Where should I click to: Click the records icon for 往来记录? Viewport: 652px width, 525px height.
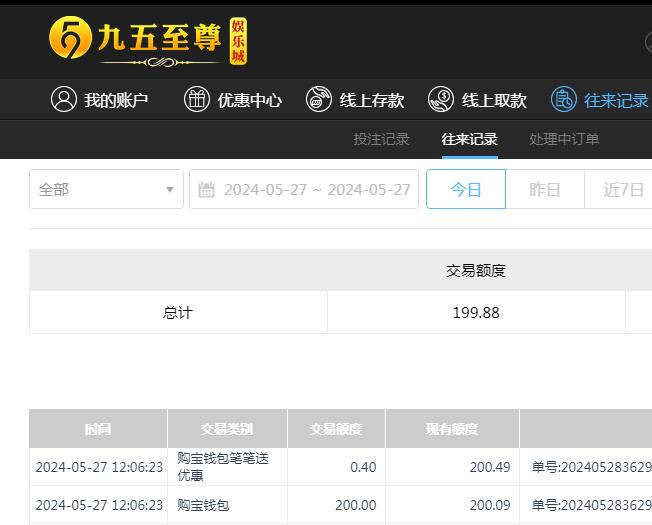(563, 99)
